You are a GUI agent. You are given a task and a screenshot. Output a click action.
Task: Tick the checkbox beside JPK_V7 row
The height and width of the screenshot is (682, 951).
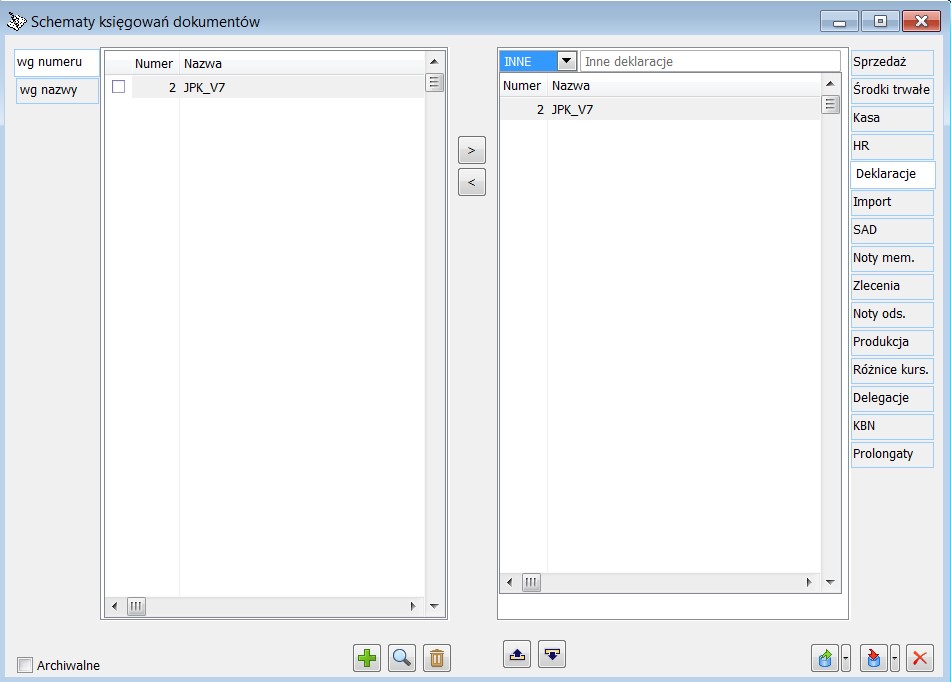118,87
